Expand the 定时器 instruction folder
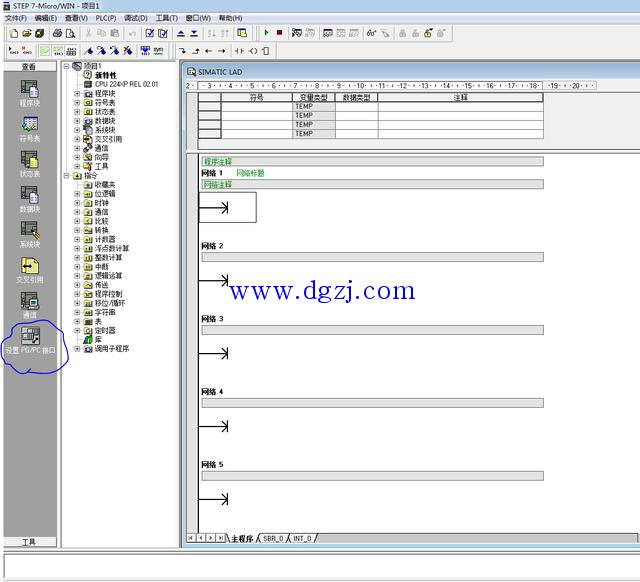Screen dimensions: 640x582 point(77,330)
